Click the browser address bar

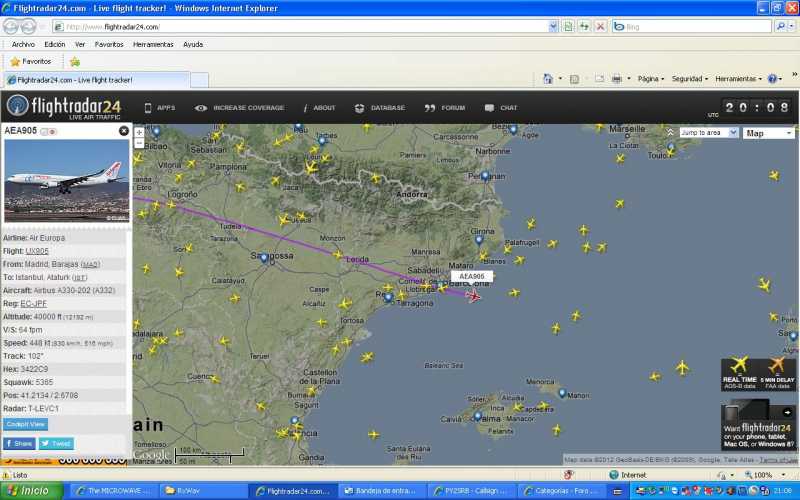coord(301,27)
